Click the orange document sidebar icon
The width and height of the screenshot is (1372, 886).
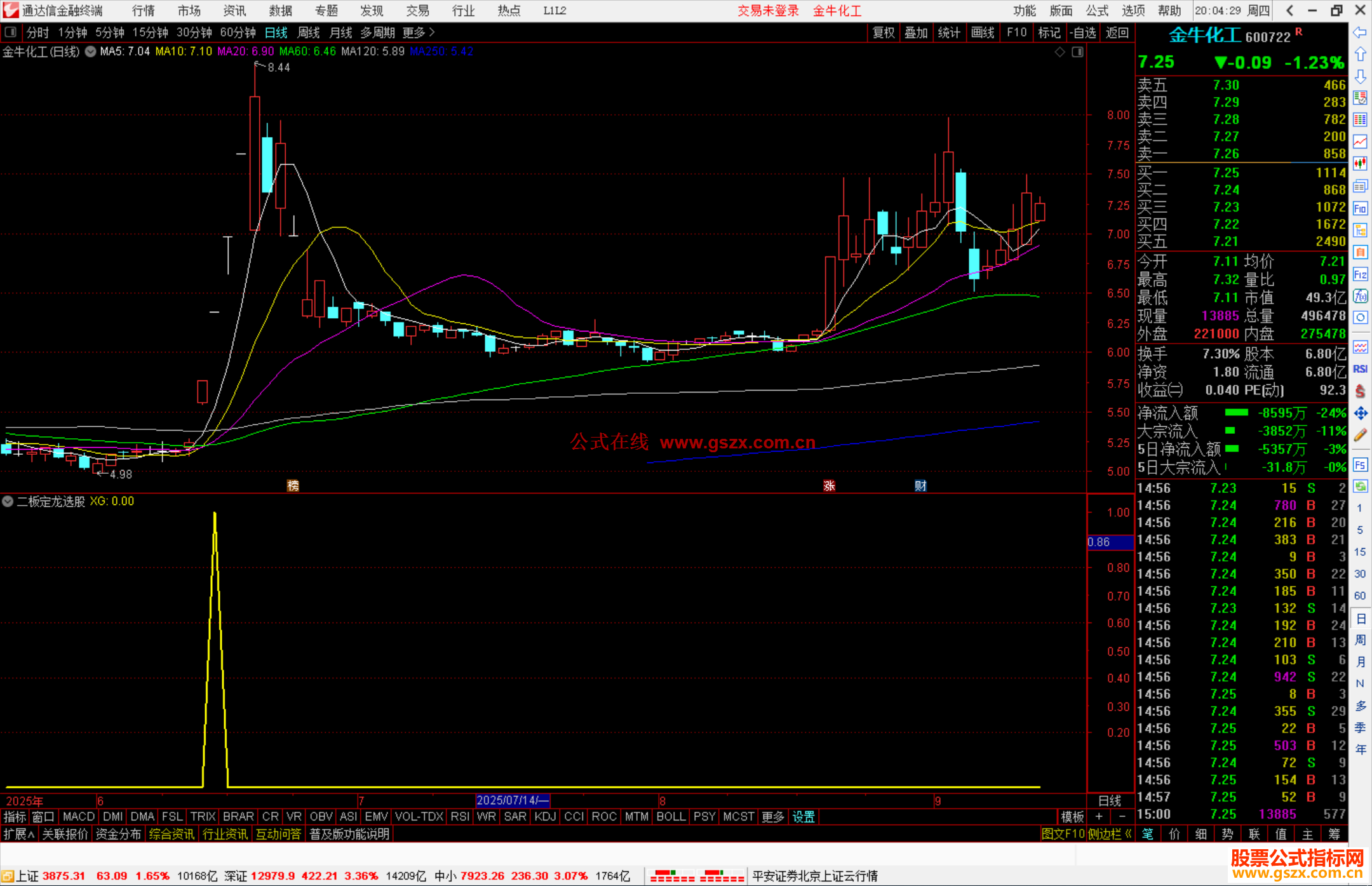point(1360,252)
